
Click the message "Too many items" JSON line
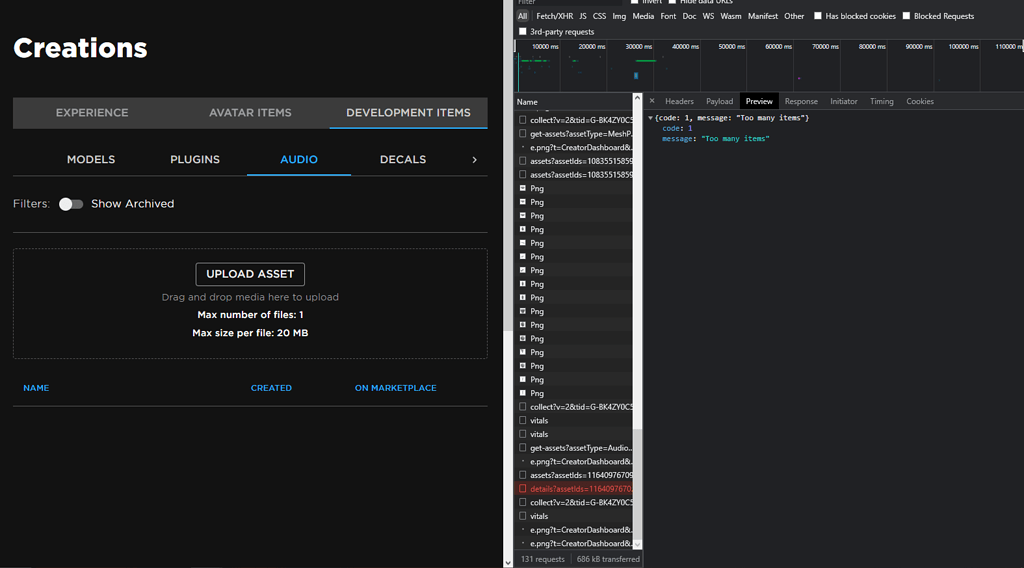pyautogui.click(x=715, y=138)
